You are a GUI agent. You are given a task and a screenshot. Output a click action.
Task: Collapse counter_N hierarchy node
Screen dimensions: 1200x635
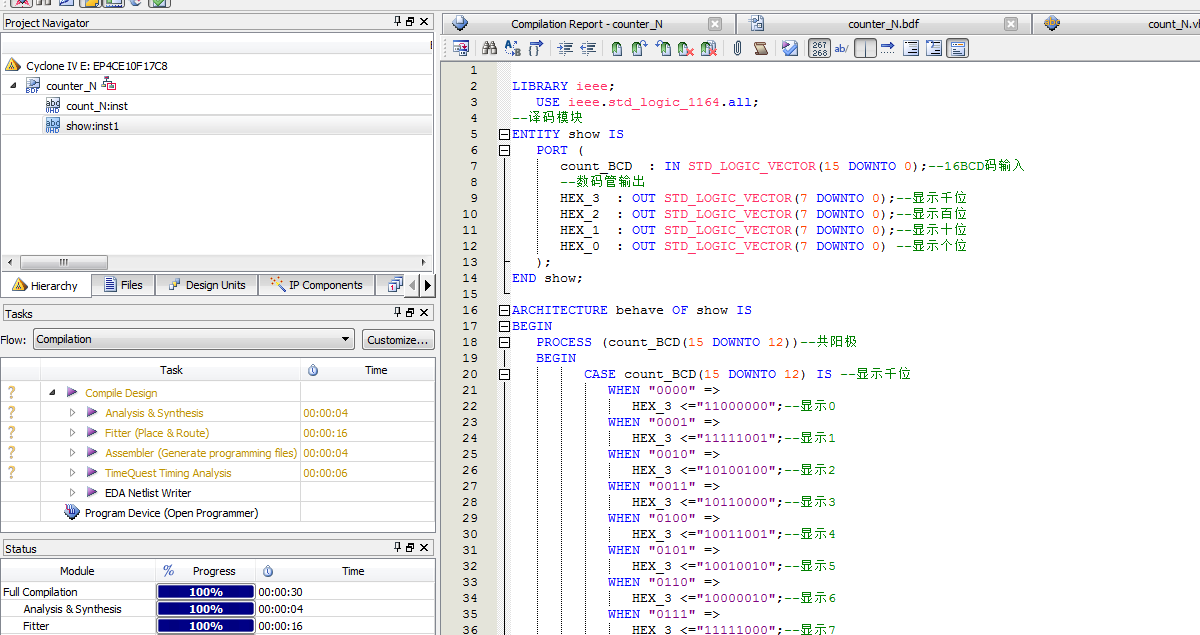click(14, 86)
